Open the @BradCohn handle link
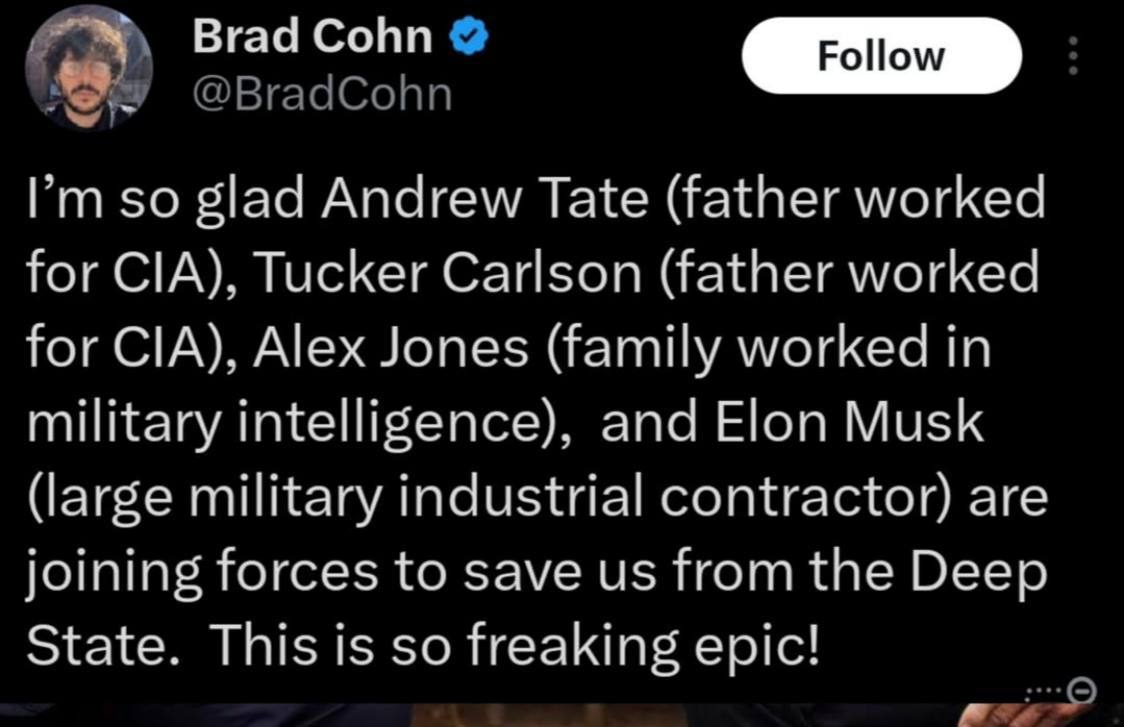 point(322,94)
